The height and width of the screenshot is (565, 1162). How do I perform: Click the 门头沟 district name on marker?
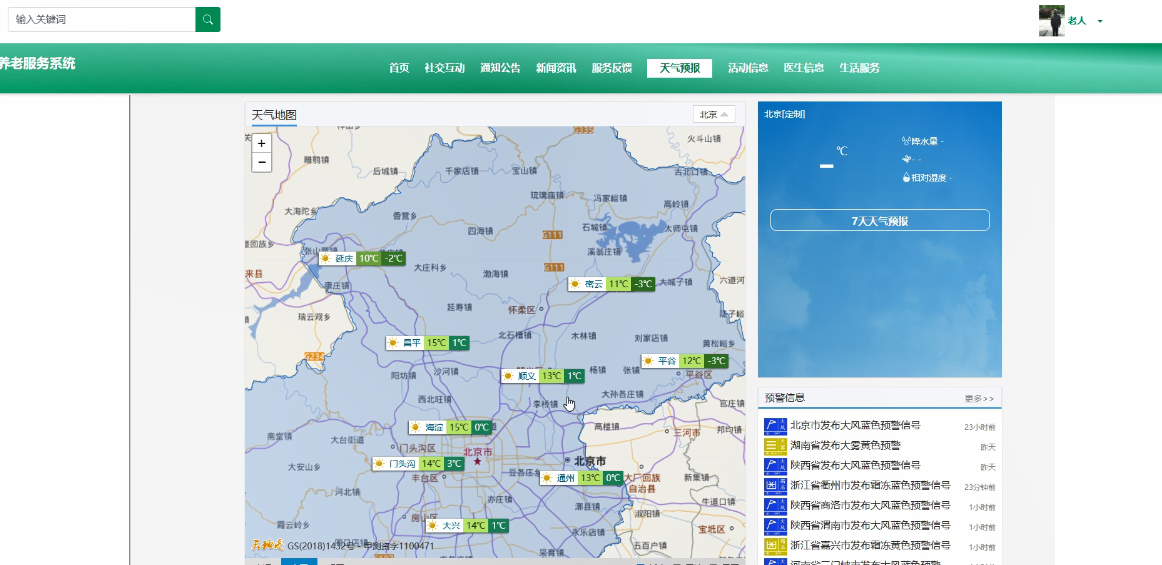[402, 464]
